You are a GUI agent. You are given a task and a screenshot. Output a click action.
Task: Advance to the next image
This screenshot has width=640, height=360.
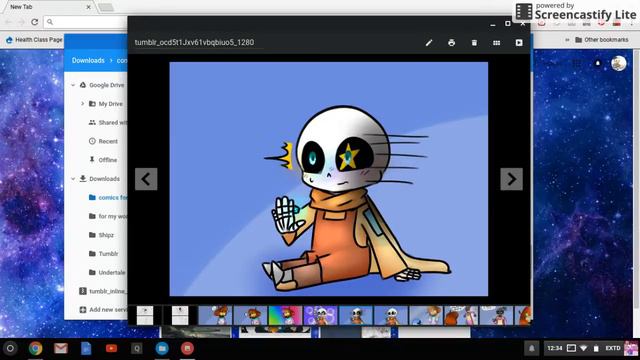[x=511, y=179]
